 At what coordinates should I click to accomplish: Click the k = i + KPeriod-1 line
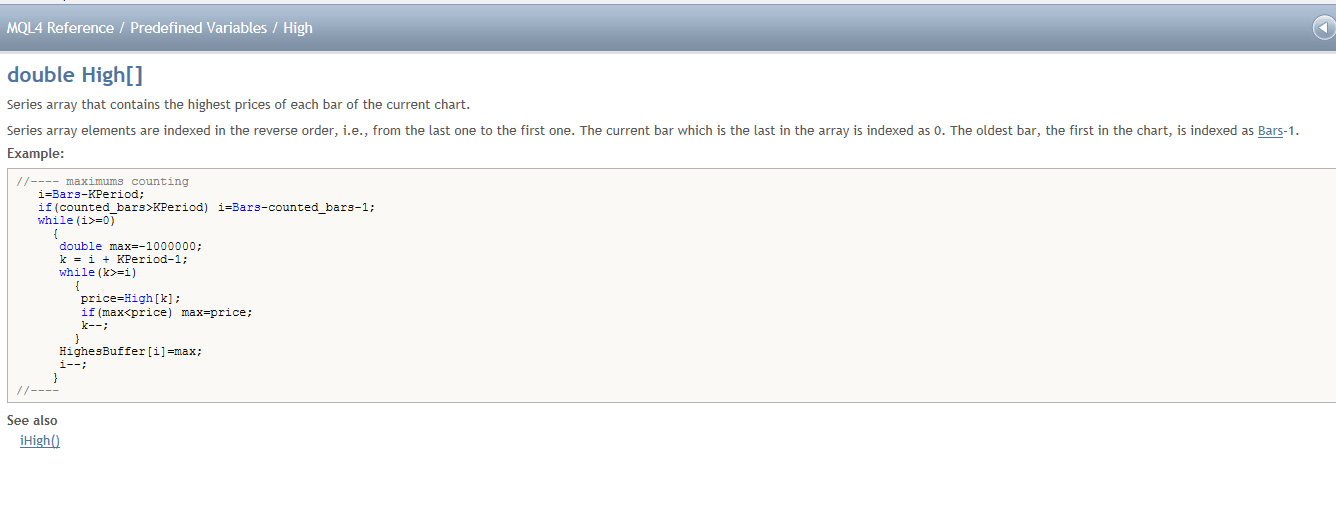123,260
